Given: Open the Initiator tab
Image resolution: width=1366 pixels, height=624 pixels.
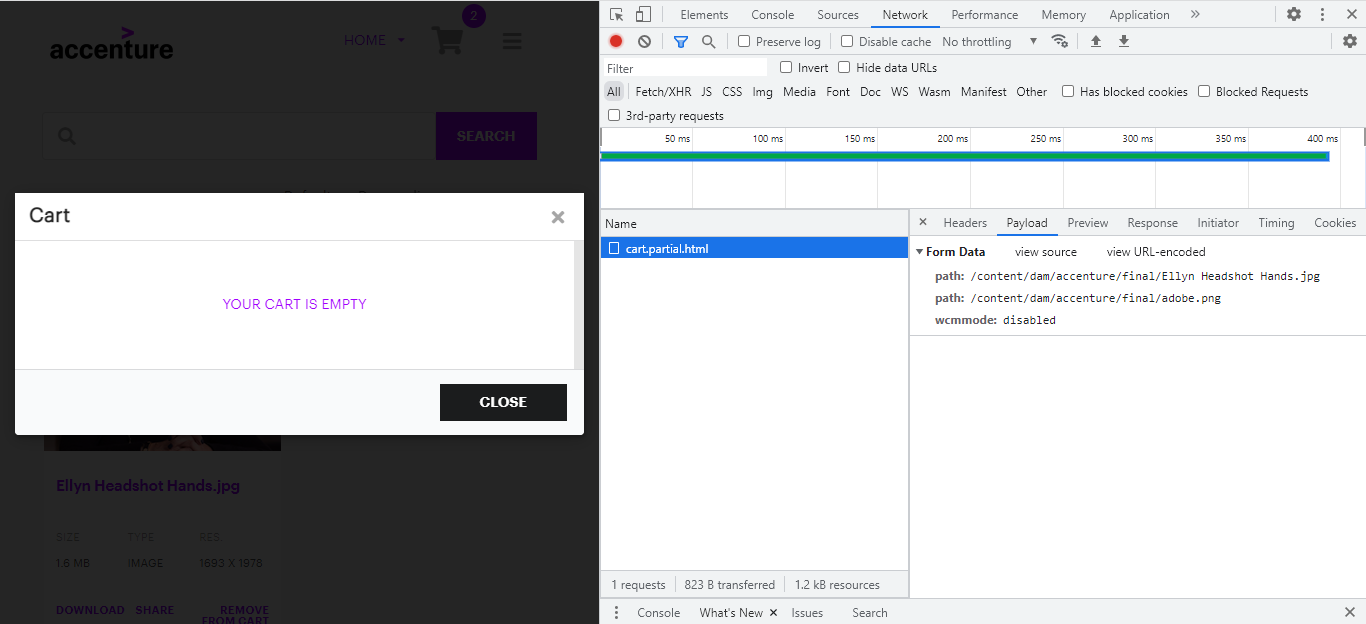Looking at the screenshot, I should pyautogui.click(x=1218, y=223).
